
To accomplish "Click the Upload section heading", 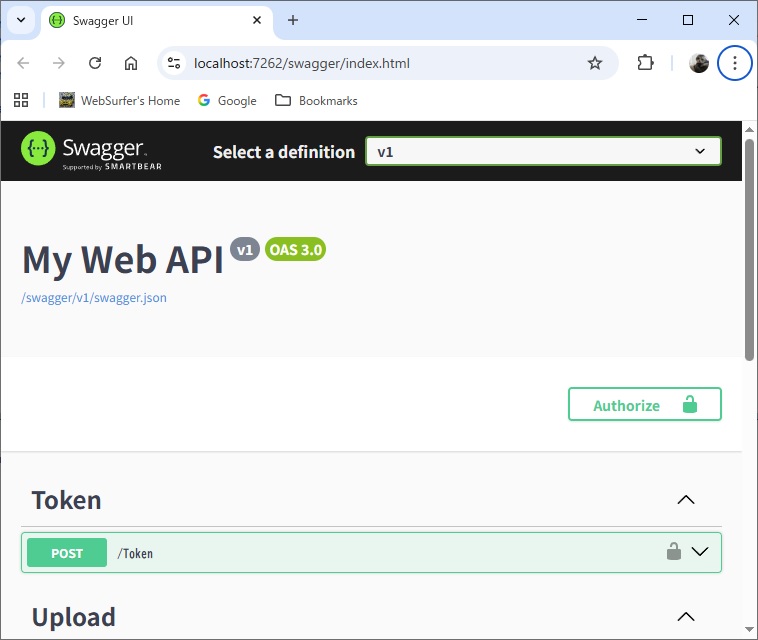I will (73, 617).
